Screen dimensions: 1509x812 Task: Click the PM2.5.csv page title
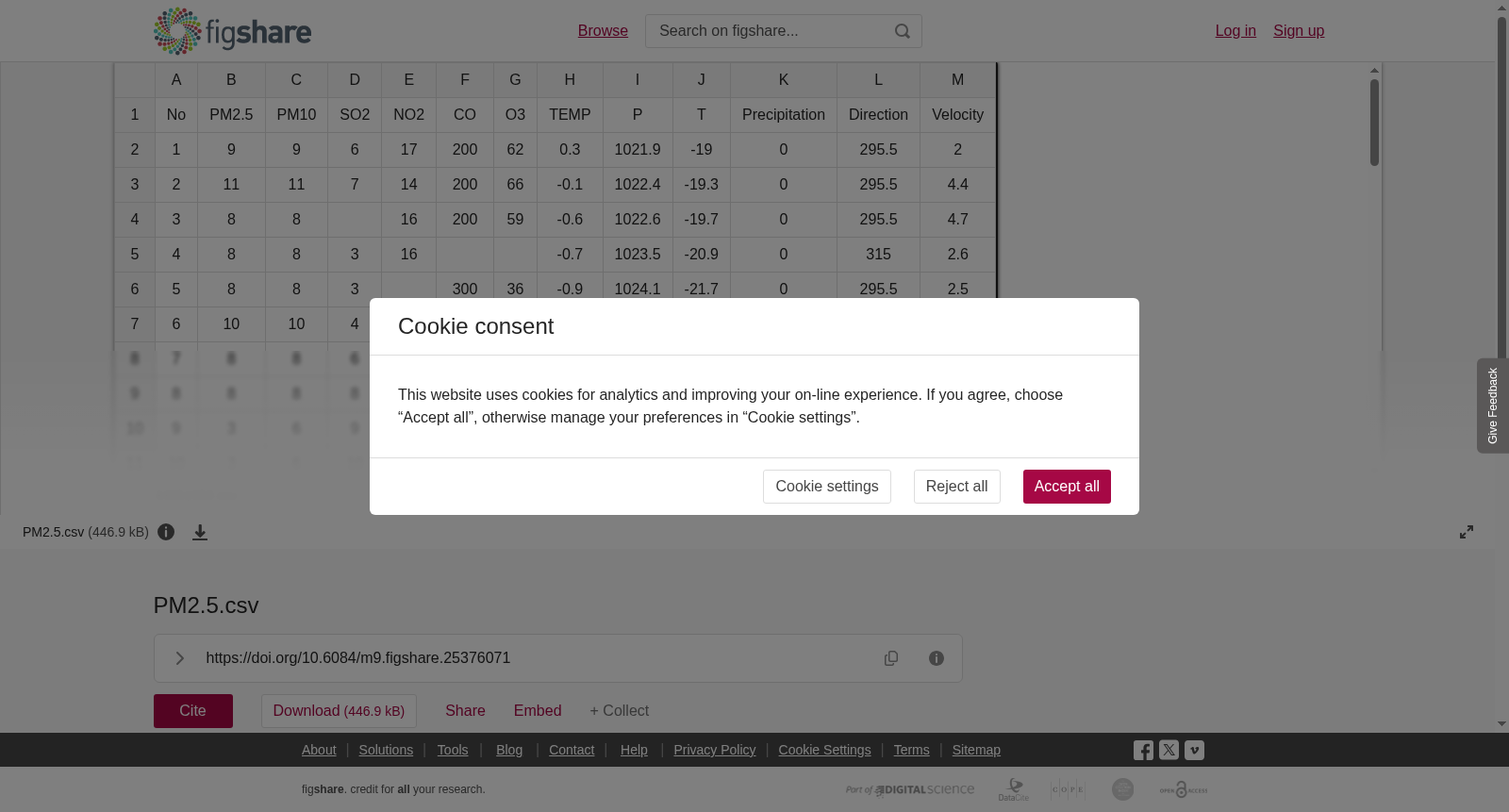(207, 605)
